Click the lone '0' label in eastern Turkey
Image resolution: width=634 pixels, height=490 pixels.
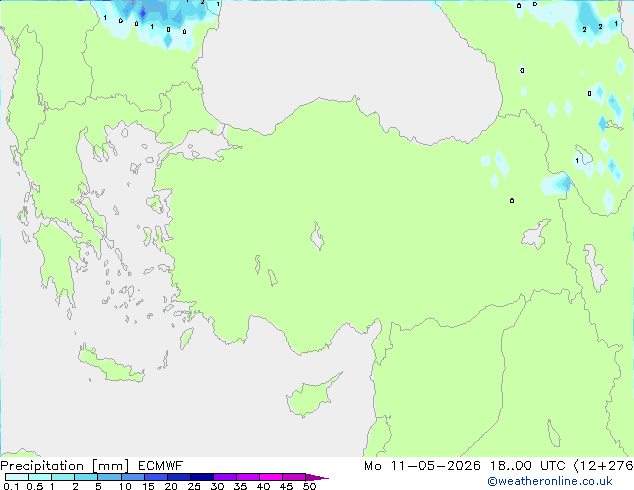512,201
